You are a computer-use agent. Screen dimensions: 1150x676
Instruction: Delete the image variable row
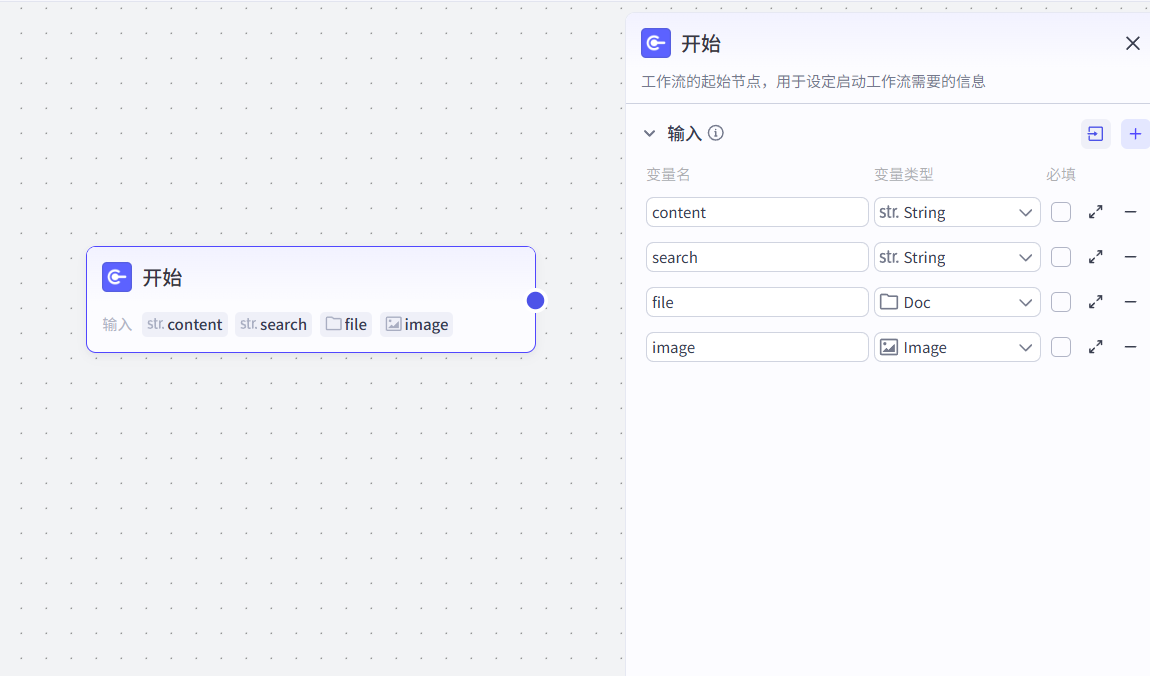[1130, 347]
